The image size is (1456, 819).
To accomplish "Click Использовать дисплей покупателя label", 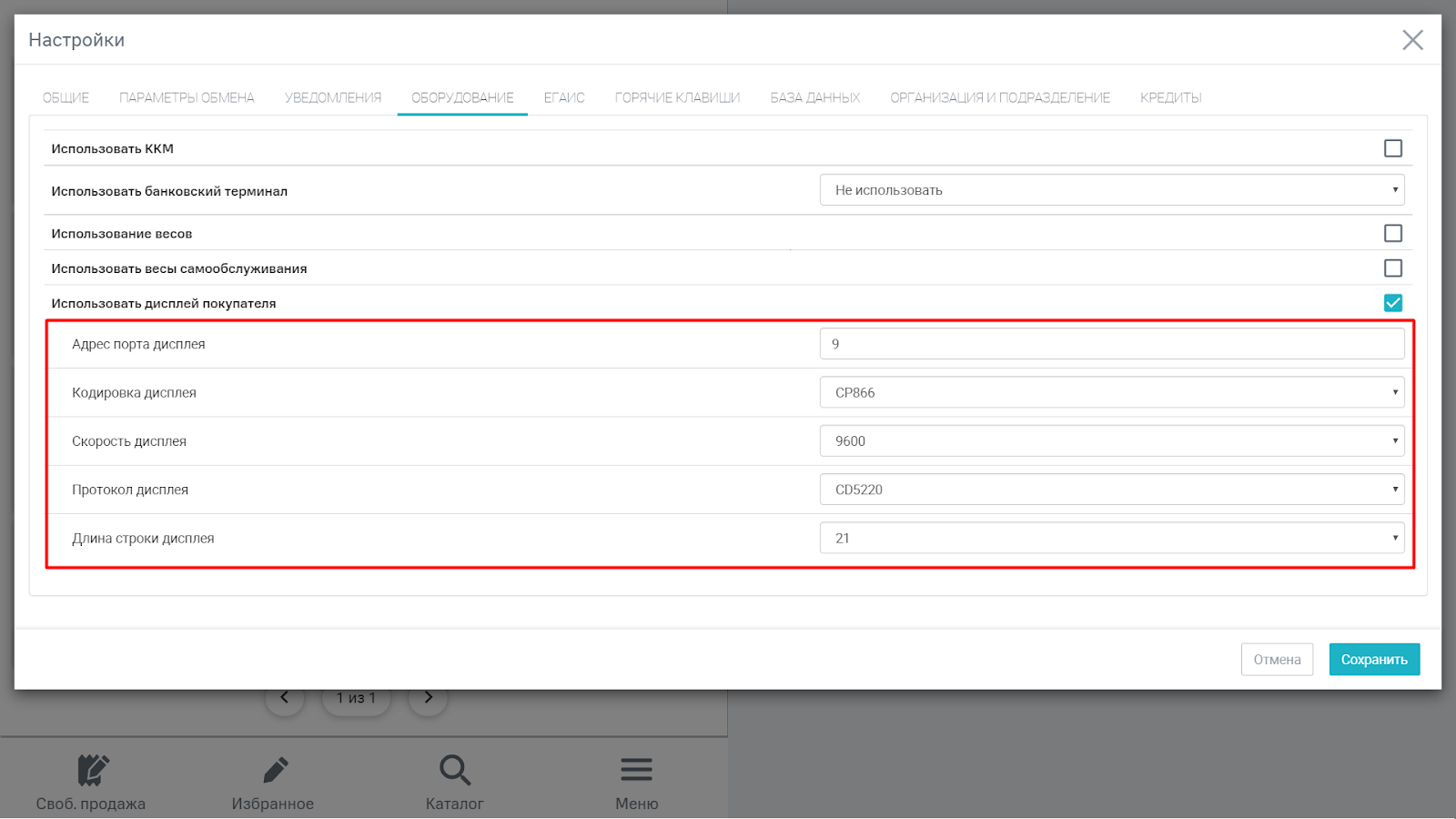I will (x=164, y=303).
